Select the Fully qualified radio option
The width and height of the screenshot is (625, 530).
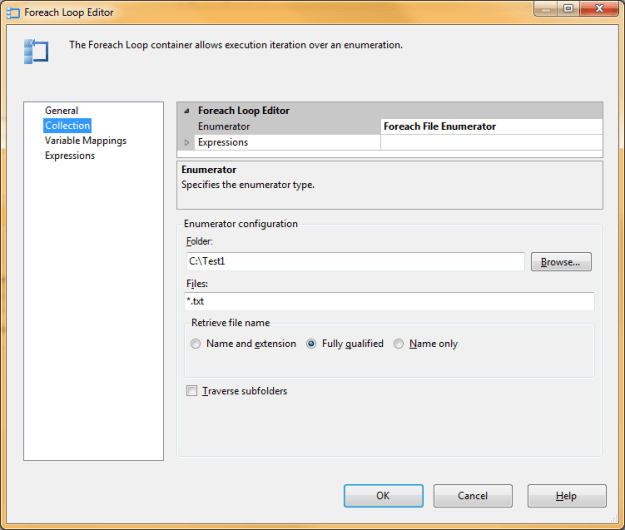(x=312, y=344)
